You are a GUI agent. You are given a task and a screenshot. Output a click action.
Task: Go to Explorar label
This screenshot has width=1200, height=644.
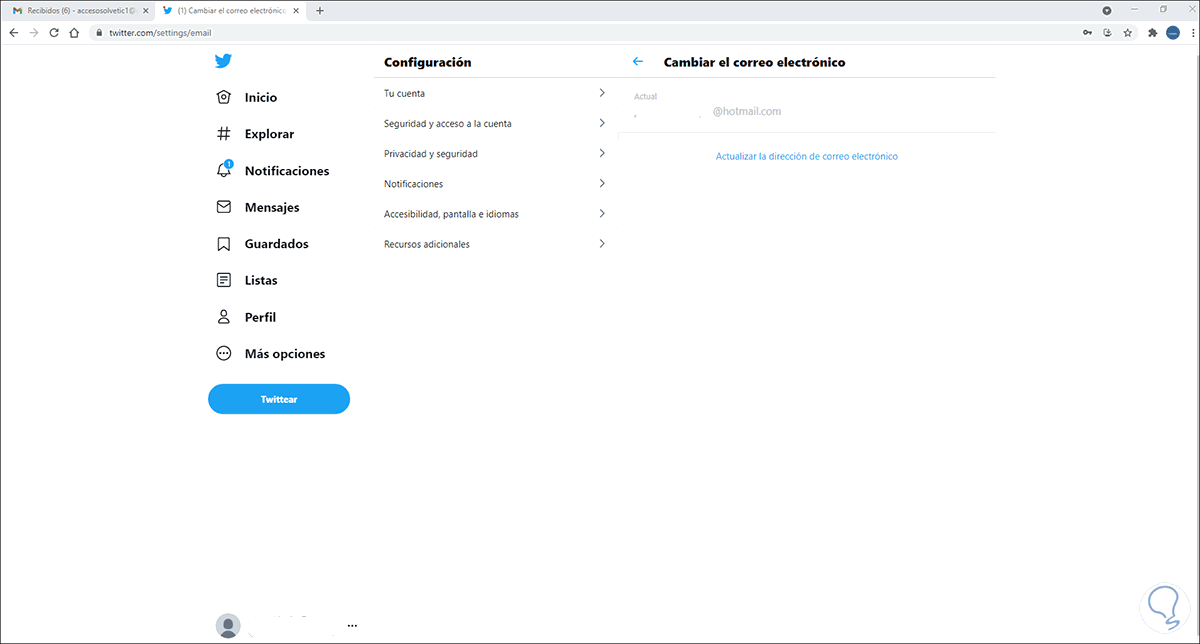coord(270,134)
